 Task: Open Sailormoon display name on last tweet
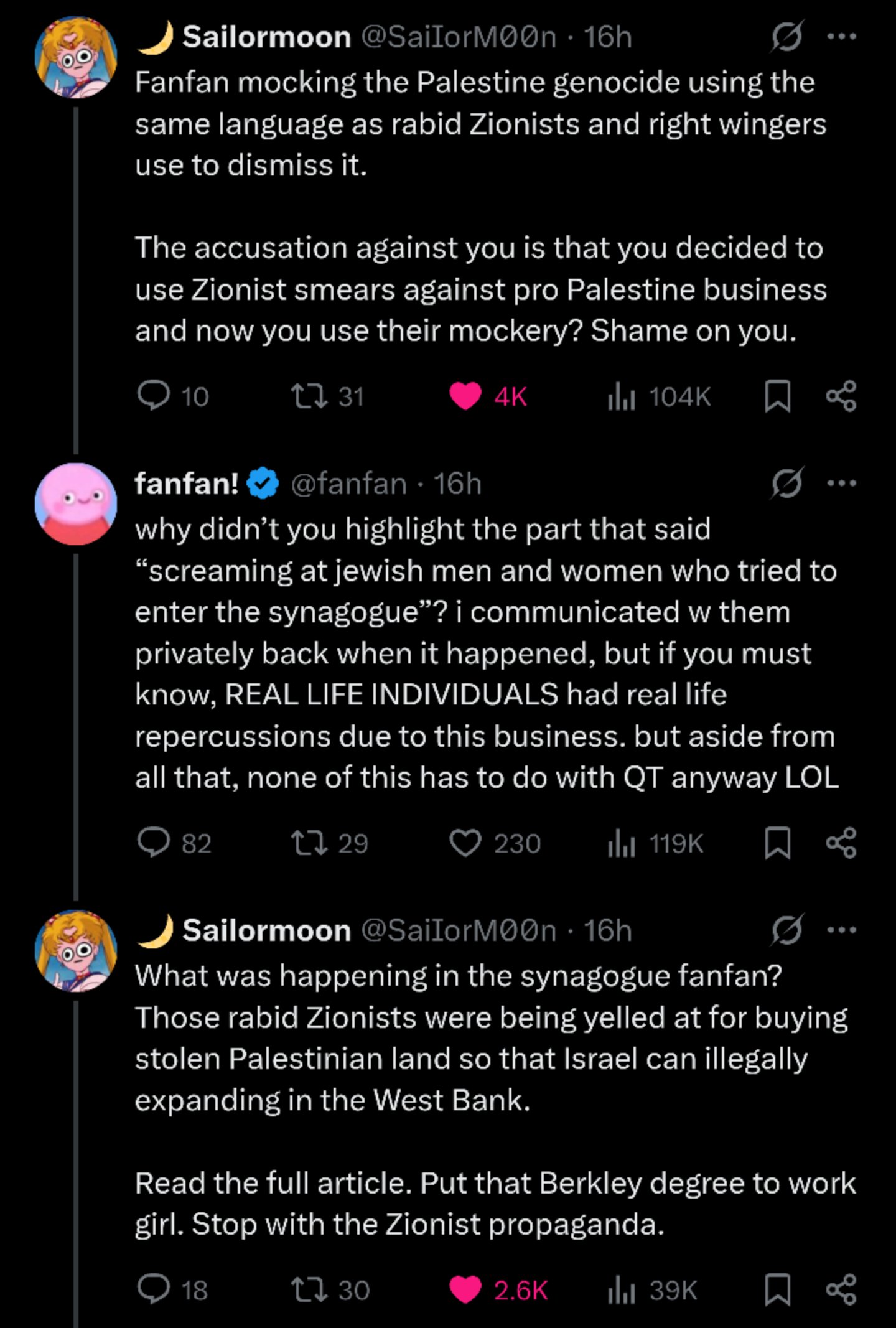266,930
